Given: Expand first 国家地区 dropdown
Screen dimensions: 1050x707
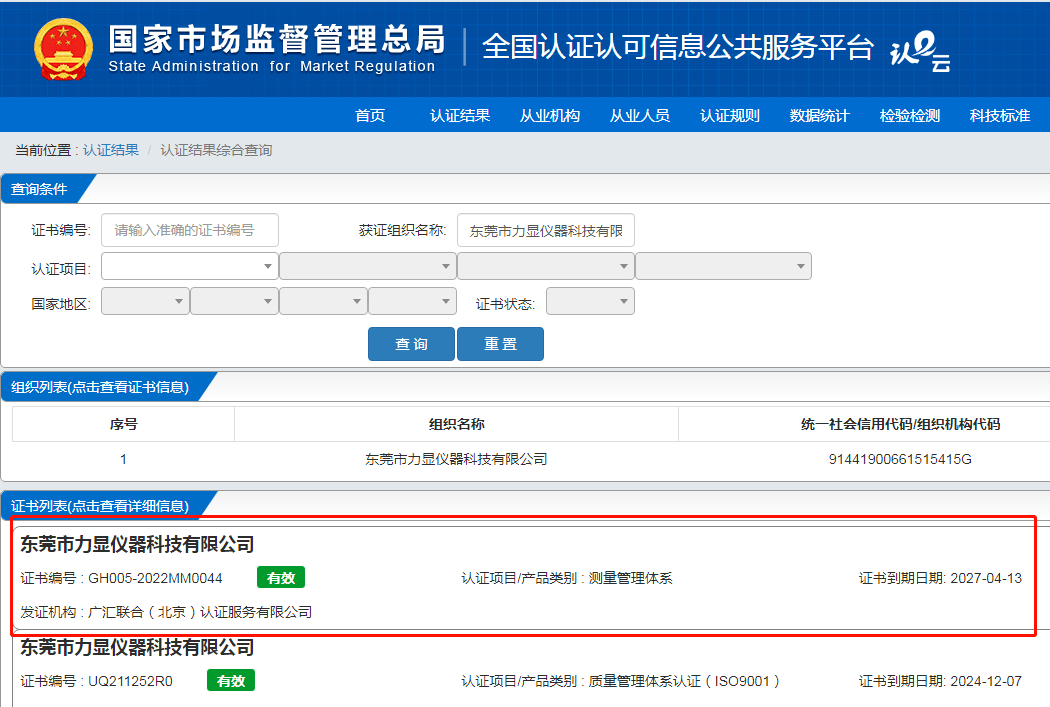Looking at the screenshot, I should tap(145, 301).
